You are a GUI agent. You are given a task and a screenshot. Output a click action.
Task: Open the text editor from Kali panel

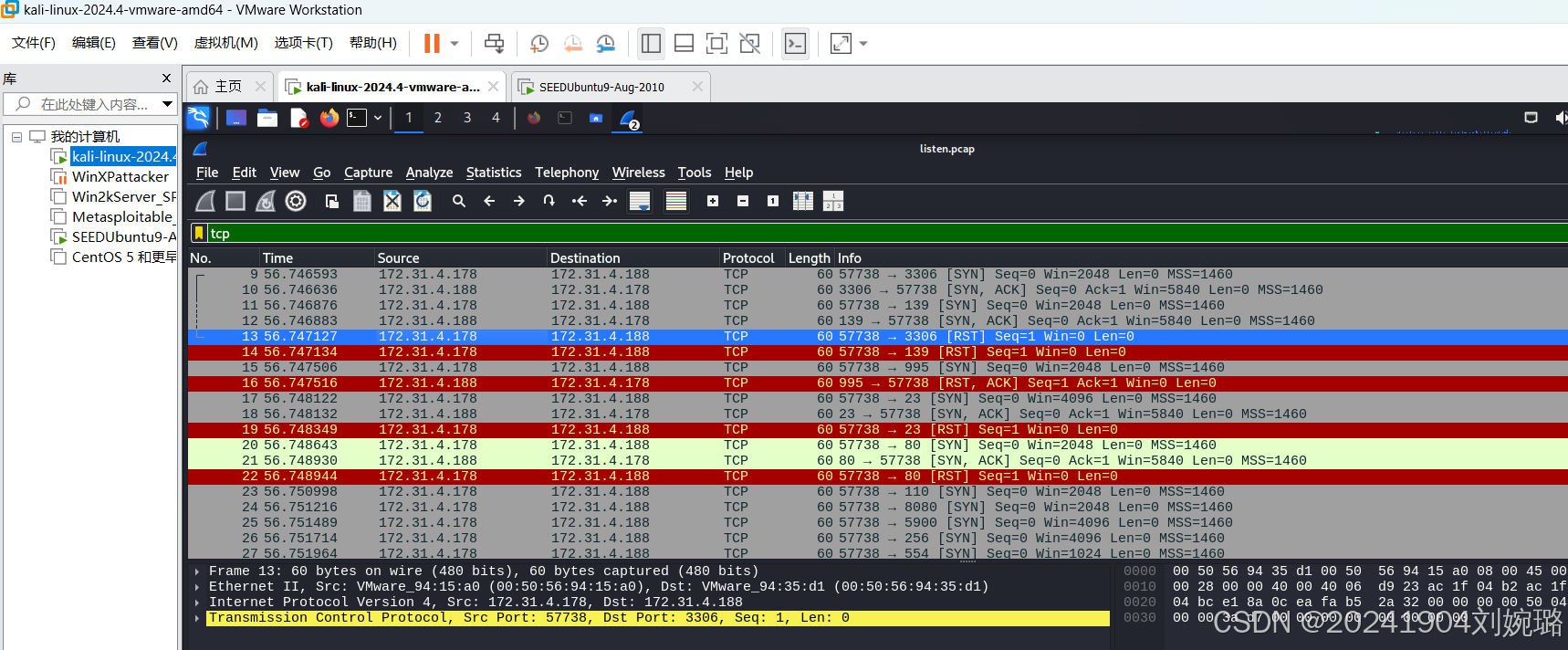click(298, 118)
